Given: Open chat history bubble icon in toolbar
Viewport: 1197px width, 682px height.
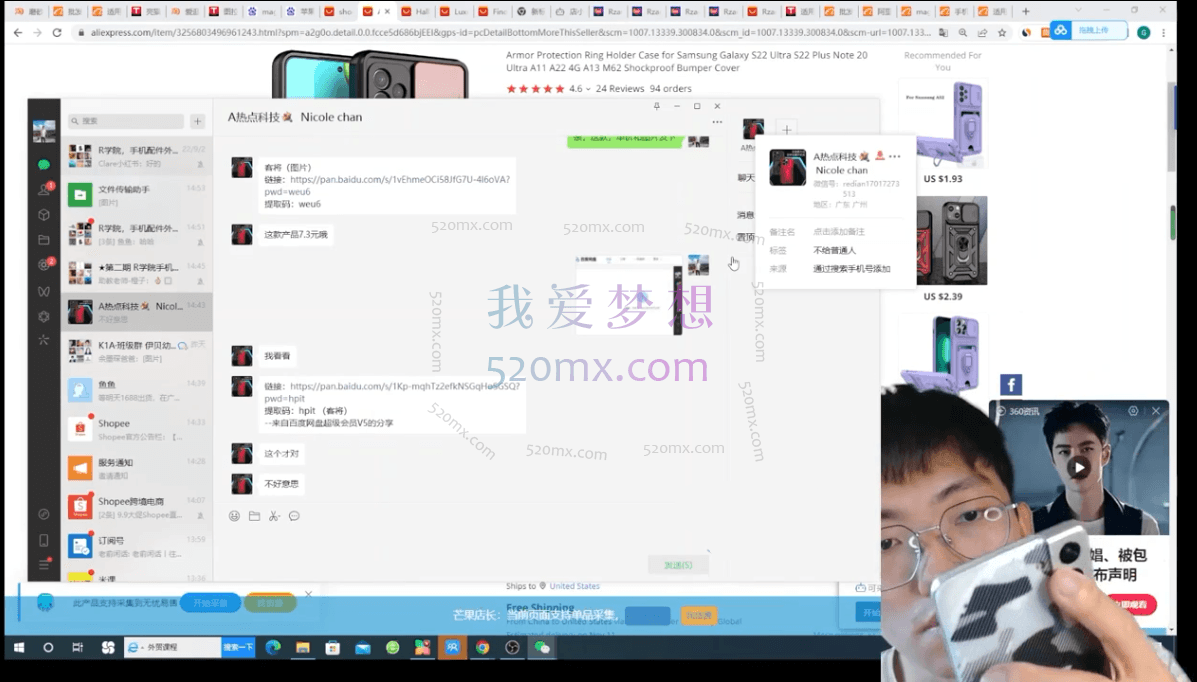Looking at the screenshot, I should (x=294, y=516).
